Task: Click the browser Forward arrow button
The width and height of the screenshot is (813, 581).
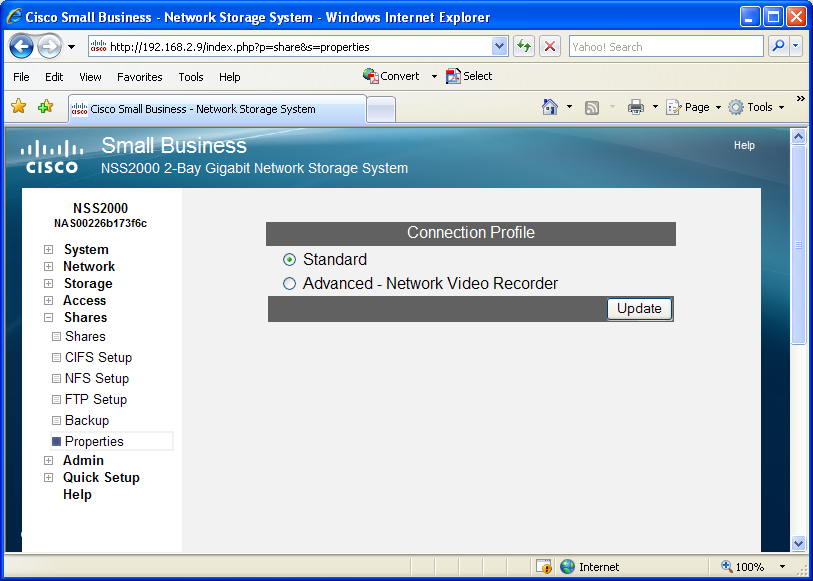Action: pos(50,47)
